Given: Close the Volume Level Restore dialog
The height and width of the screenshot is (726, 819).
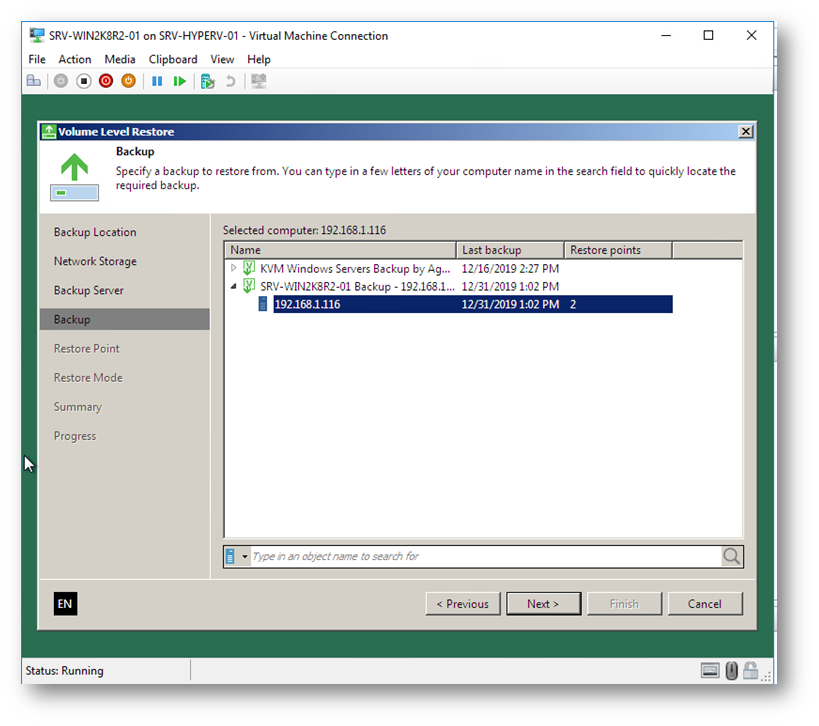Looking at the screenshot, I should click(x=746, y=132).
